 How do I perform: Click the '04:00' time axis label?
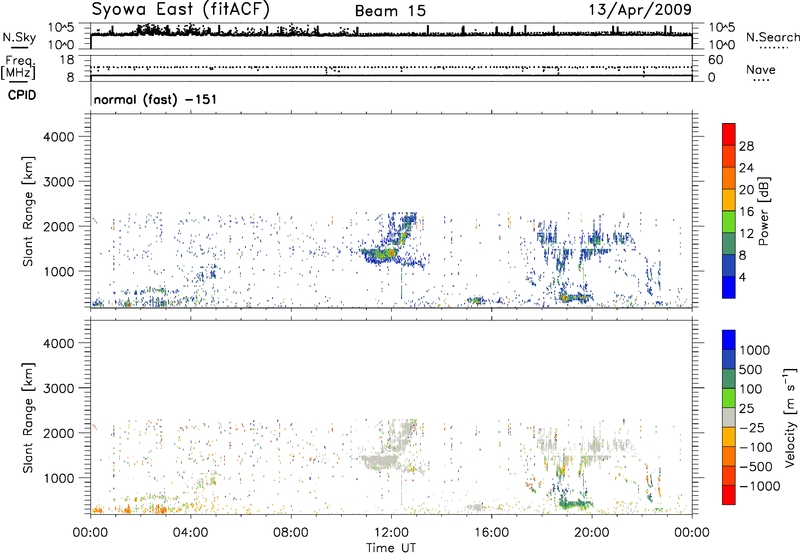click(190, 533)
